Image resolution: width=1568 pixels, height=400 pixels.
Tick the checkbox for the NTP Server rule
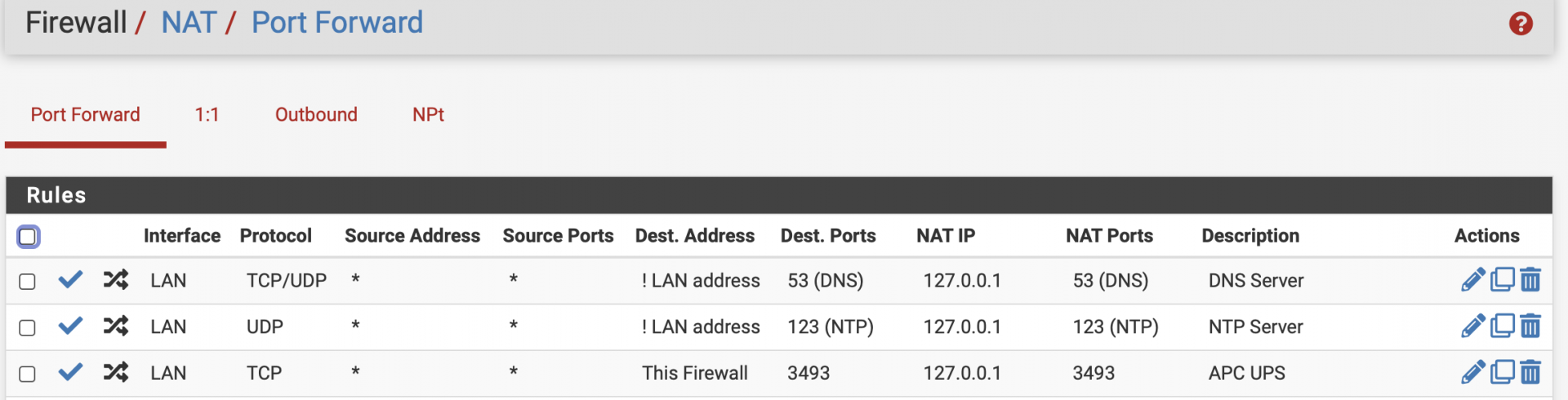[x=27, y=328]
